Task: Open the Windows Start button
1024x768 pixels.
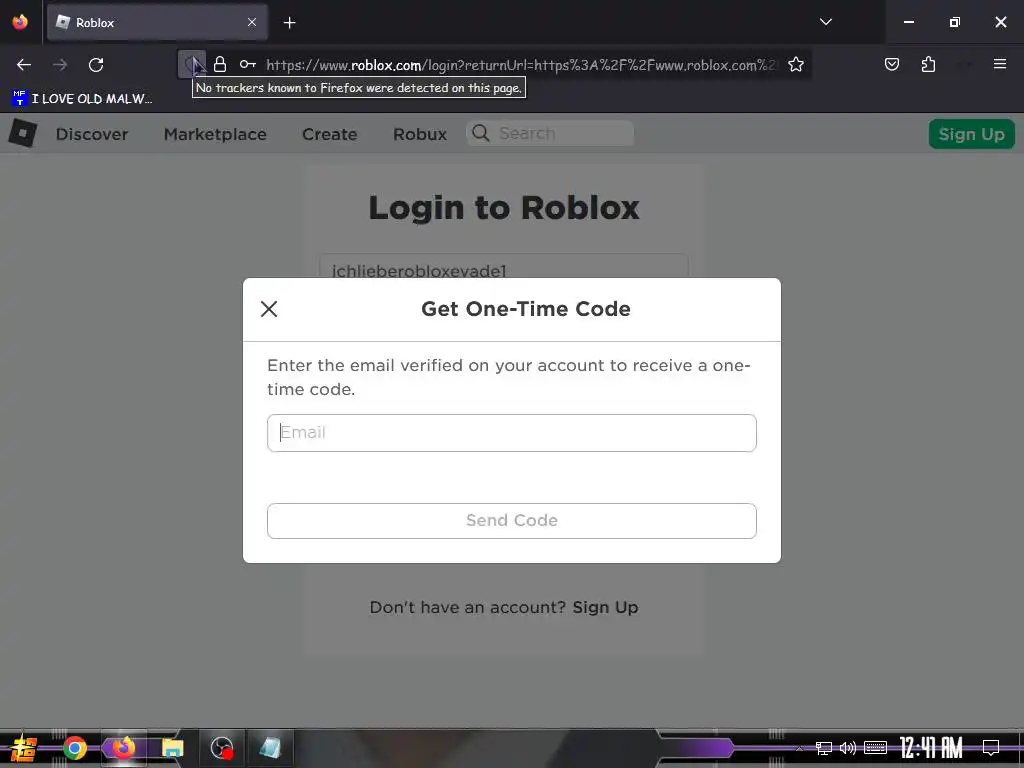Action: click(x=24, y=748)
